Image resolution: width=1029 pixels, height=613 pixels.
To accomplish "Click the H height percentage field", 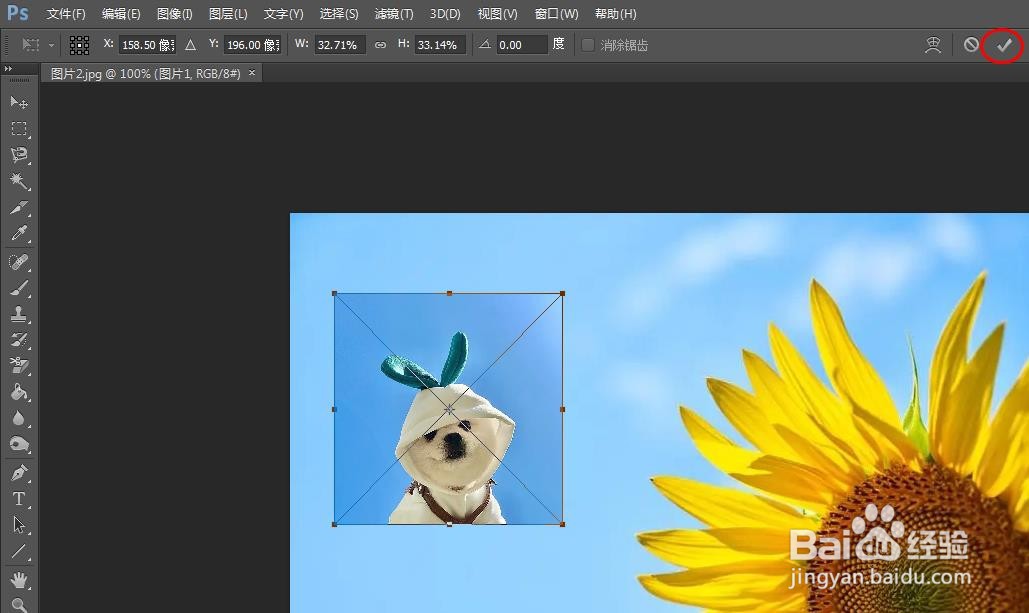I will click(x=440, y=45).
